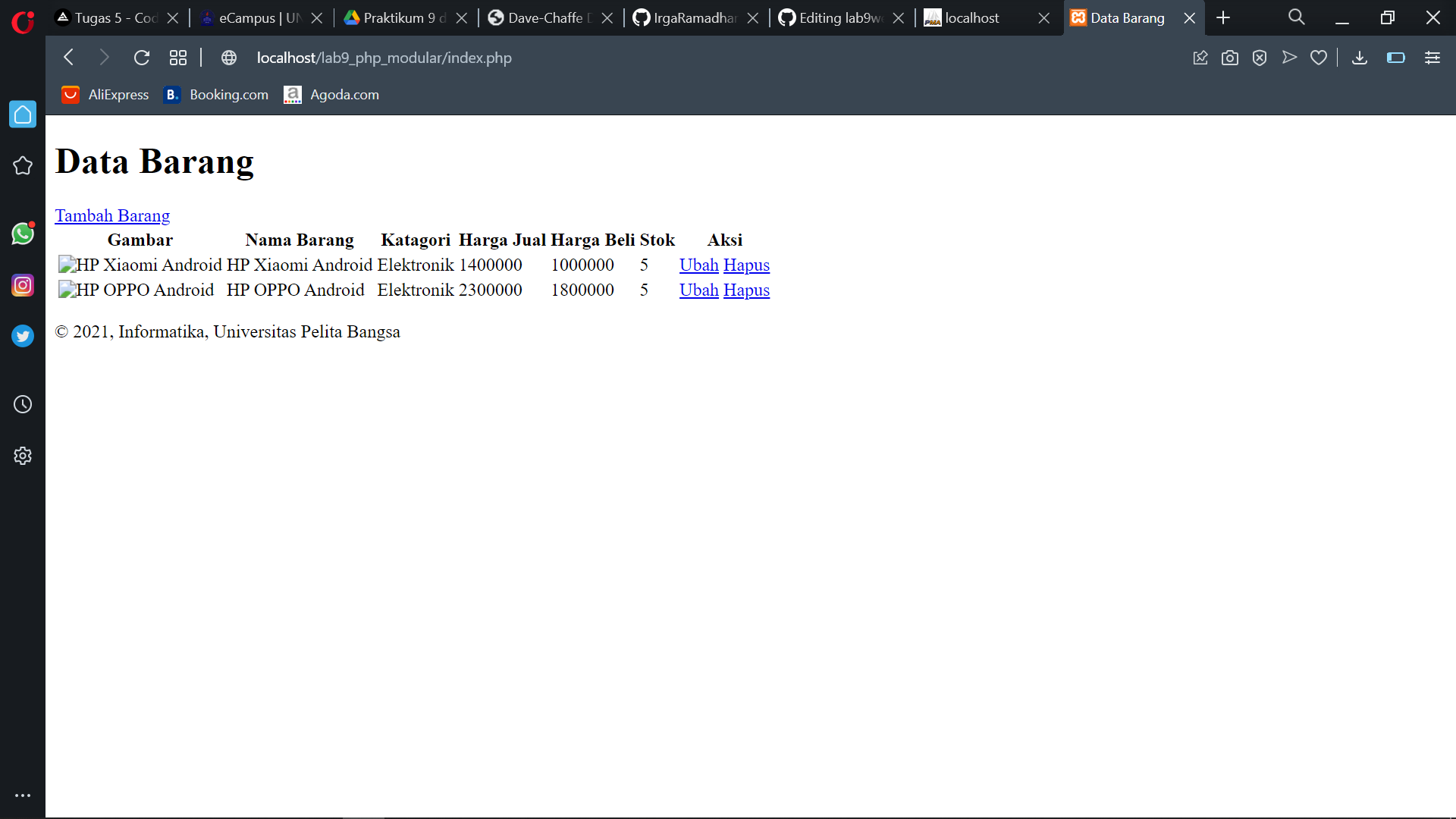
Task: Open the battery saver indicator
Action: [x=1396, y=57]
